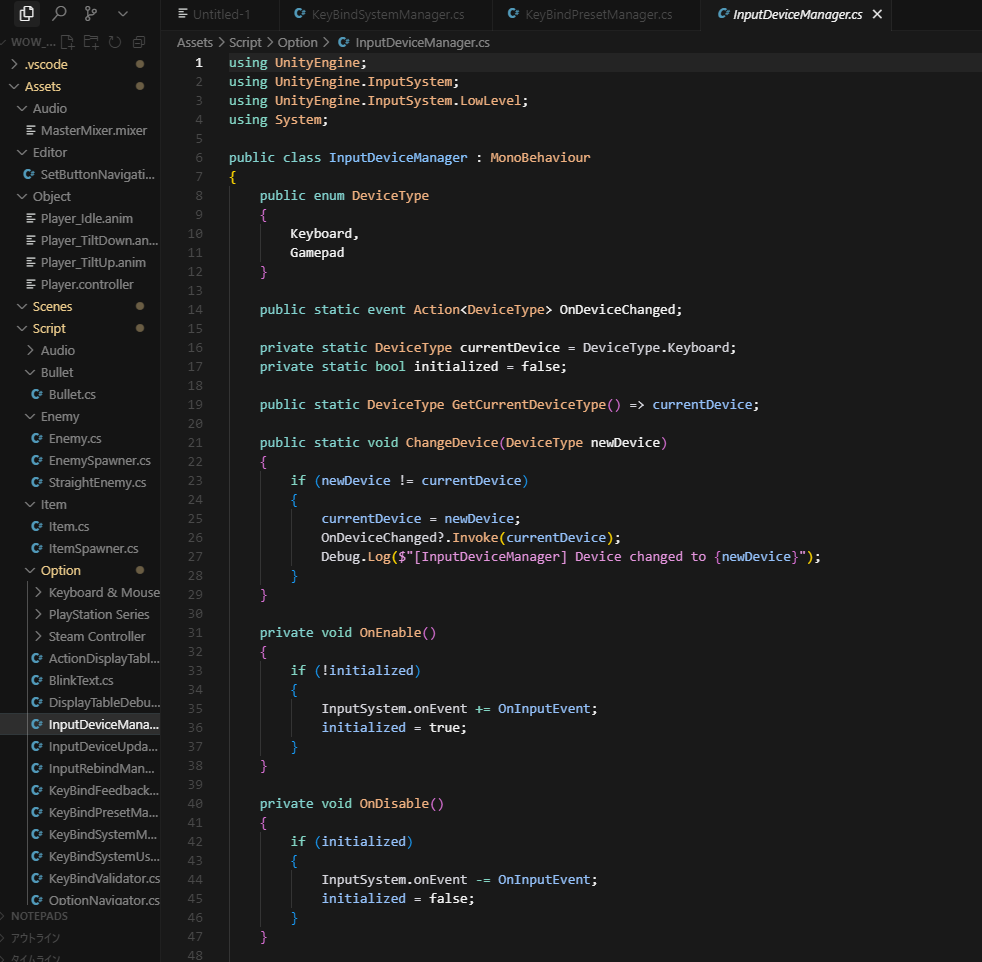Click the New Folder icon in explorer
This screenshot has height=962, width=982.
click(91, 42)
